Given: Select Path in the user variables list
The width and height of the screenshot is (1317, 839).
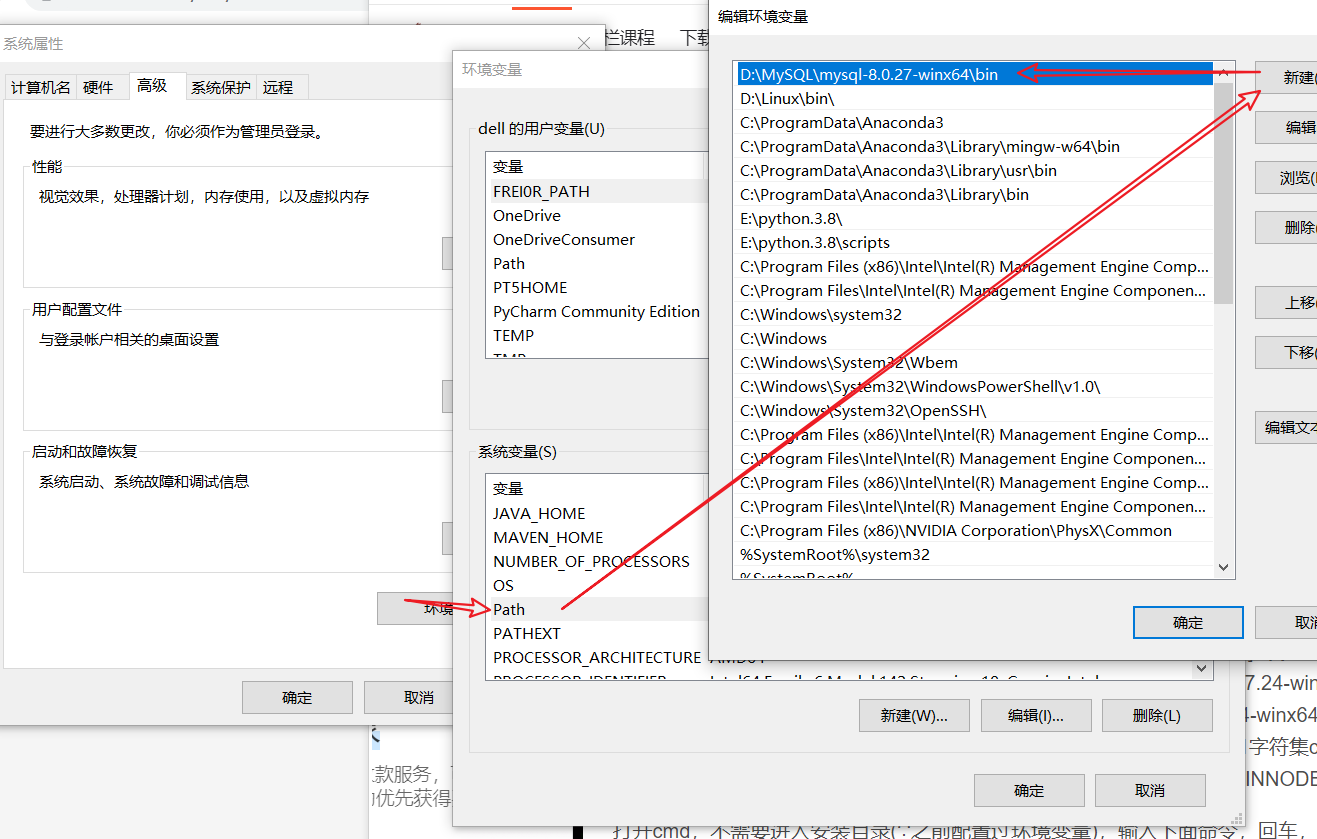Looking at the screenshot, I should (597, 263).
